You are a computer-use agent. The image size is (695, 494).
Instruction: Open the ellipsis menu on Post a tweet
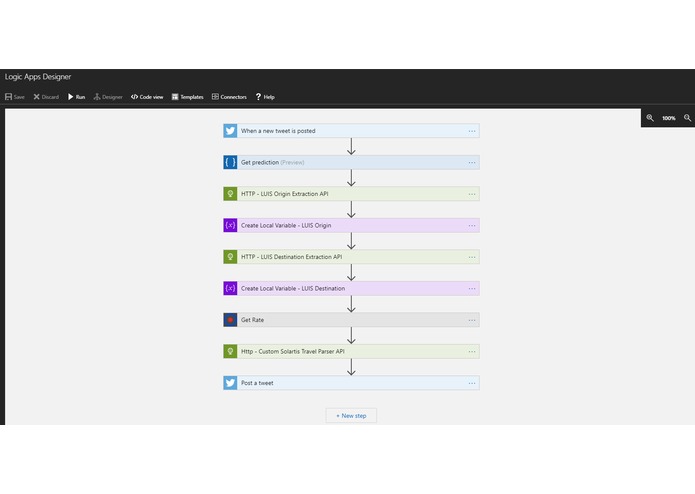tap(472, 383)
